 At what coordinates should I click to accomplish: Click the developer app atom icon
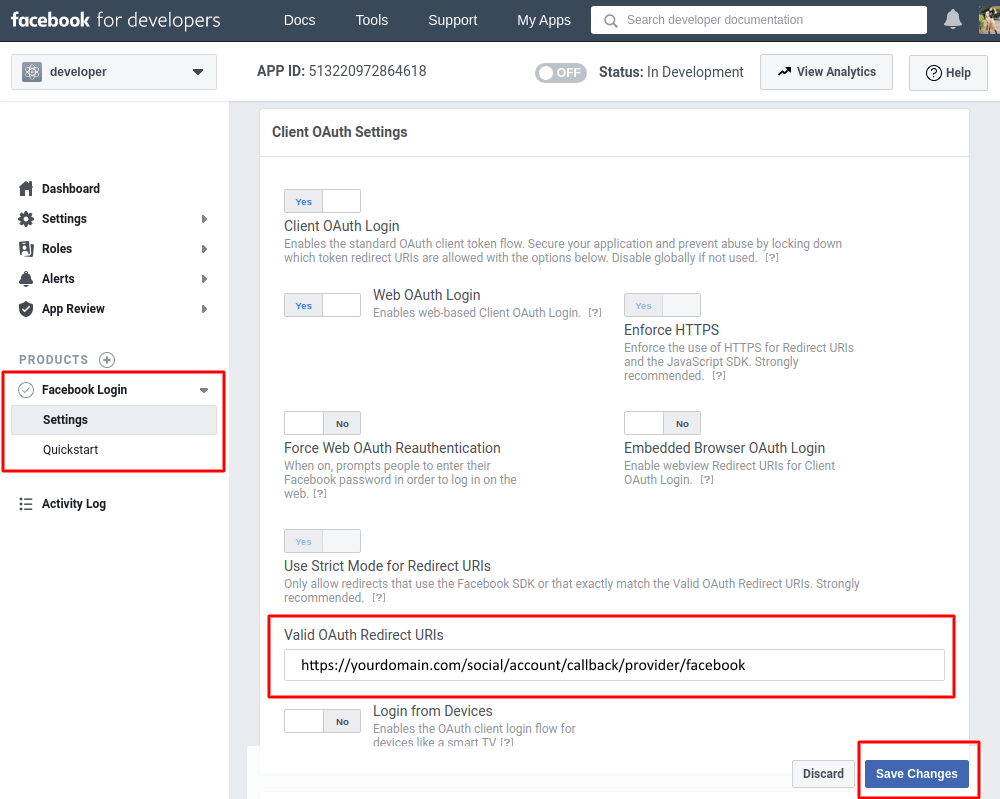pyautogui.click(x=32, y=71)
